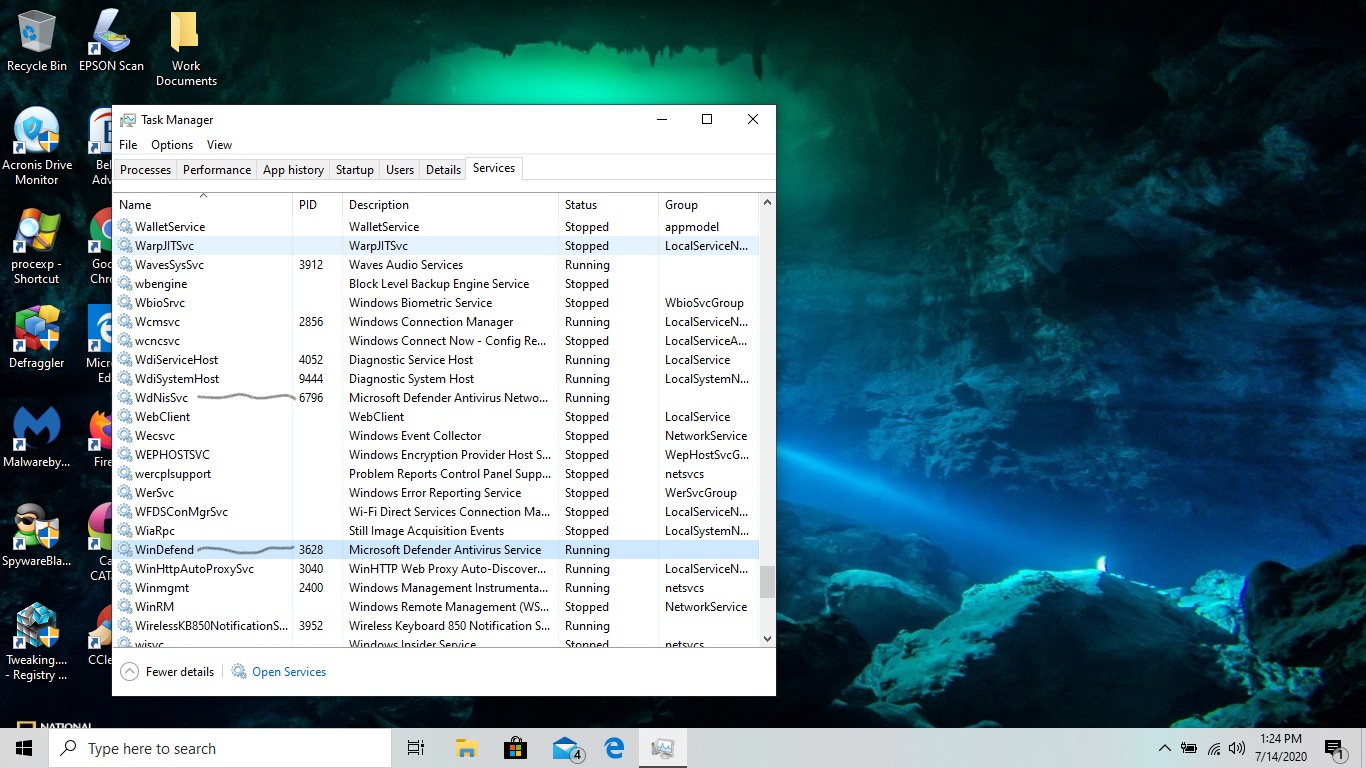Click the Task Manager taskbar button
1366x768 pixels.
pyautogui.click(x=662, y=748)
